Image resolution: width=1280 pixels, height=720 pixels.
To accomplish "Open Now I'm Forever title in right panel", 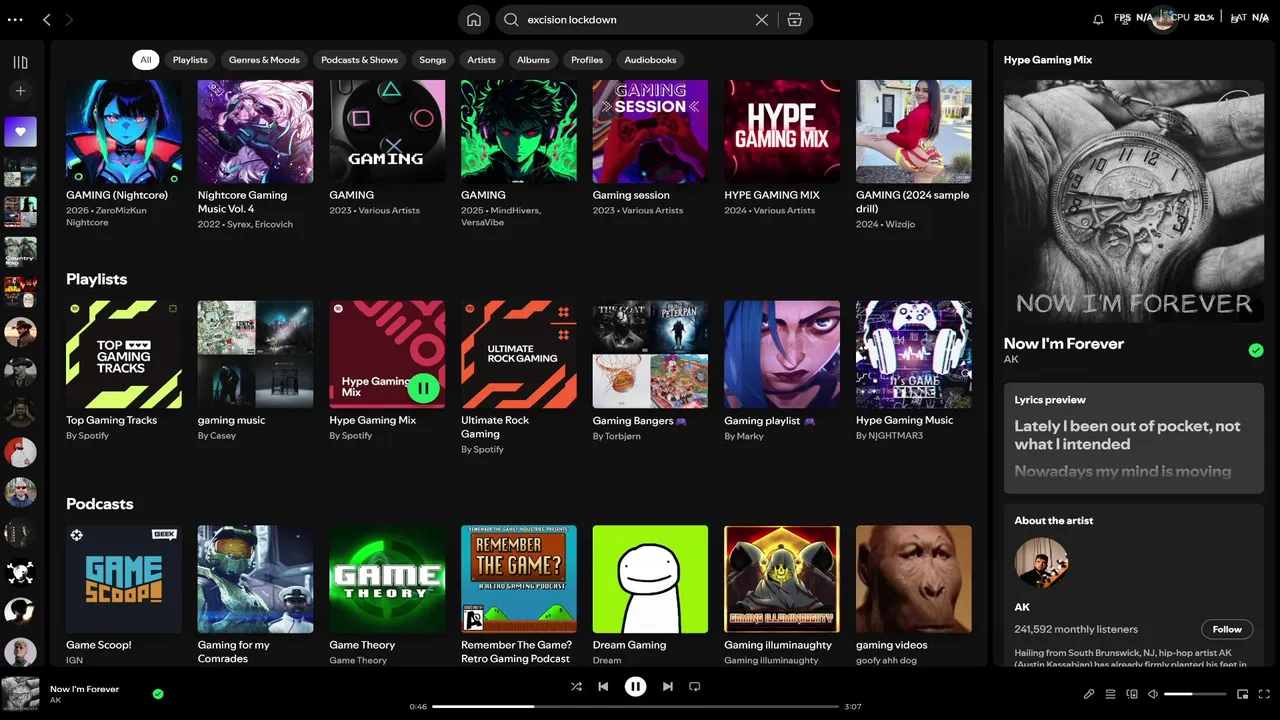I will click(x=1064, y=343).
